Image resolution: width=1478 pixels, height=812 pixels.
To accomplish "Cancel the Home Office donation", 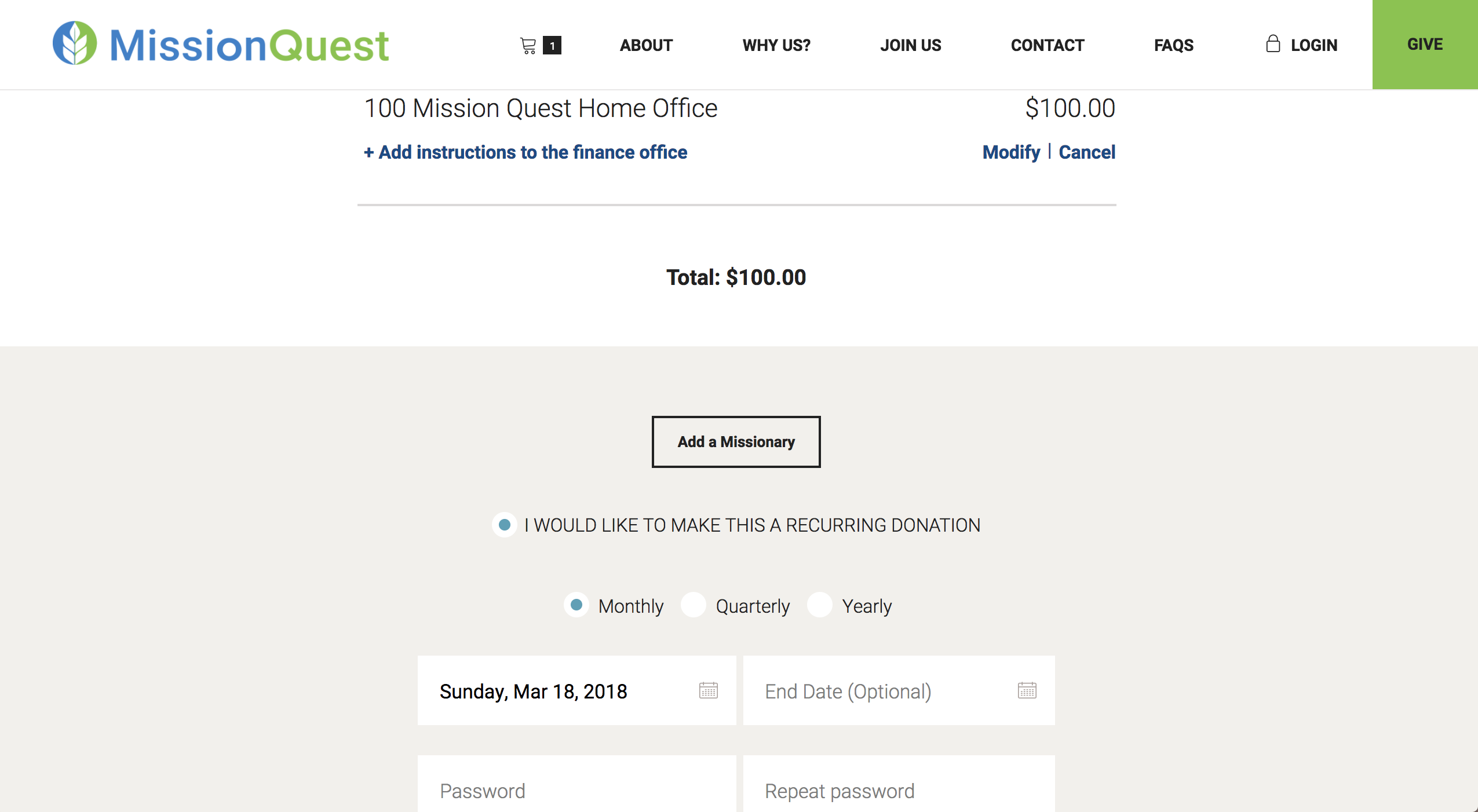I will tap(1087, 152).
